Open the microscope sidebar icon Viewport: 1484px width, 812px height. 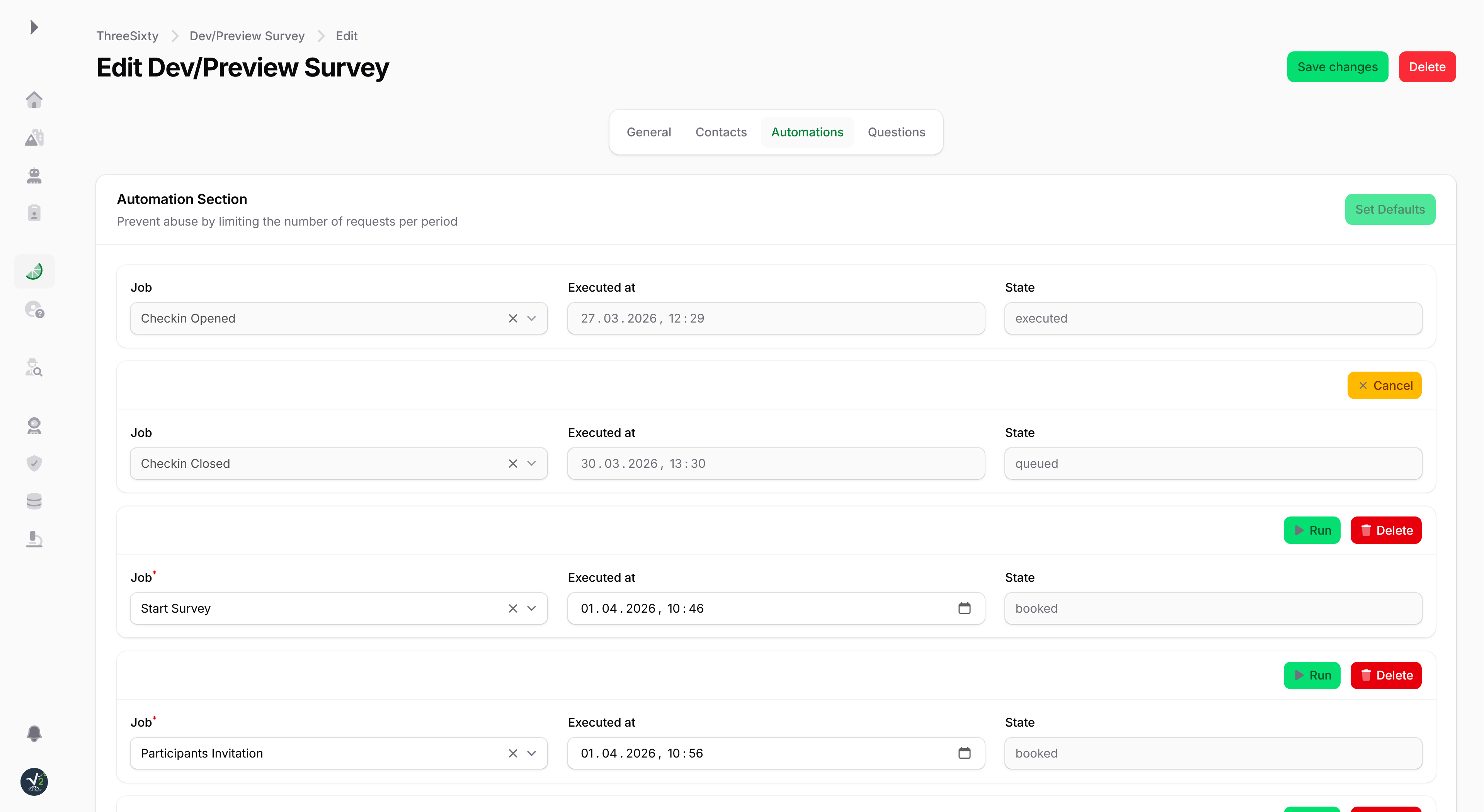click(34, 539)
